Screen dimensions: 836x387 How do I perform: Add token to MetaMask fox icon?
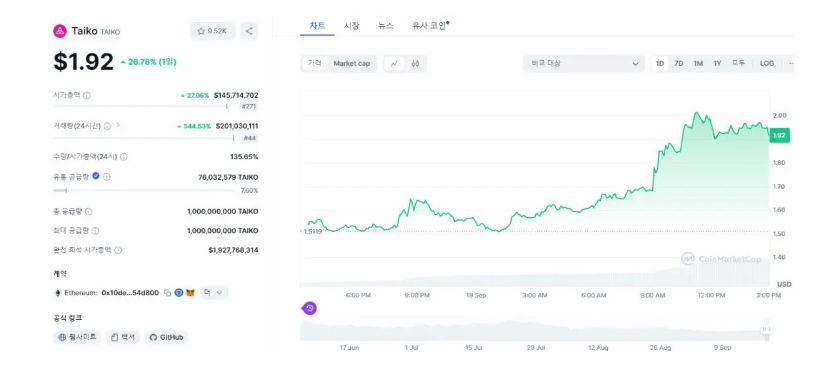tap(190, 293)
